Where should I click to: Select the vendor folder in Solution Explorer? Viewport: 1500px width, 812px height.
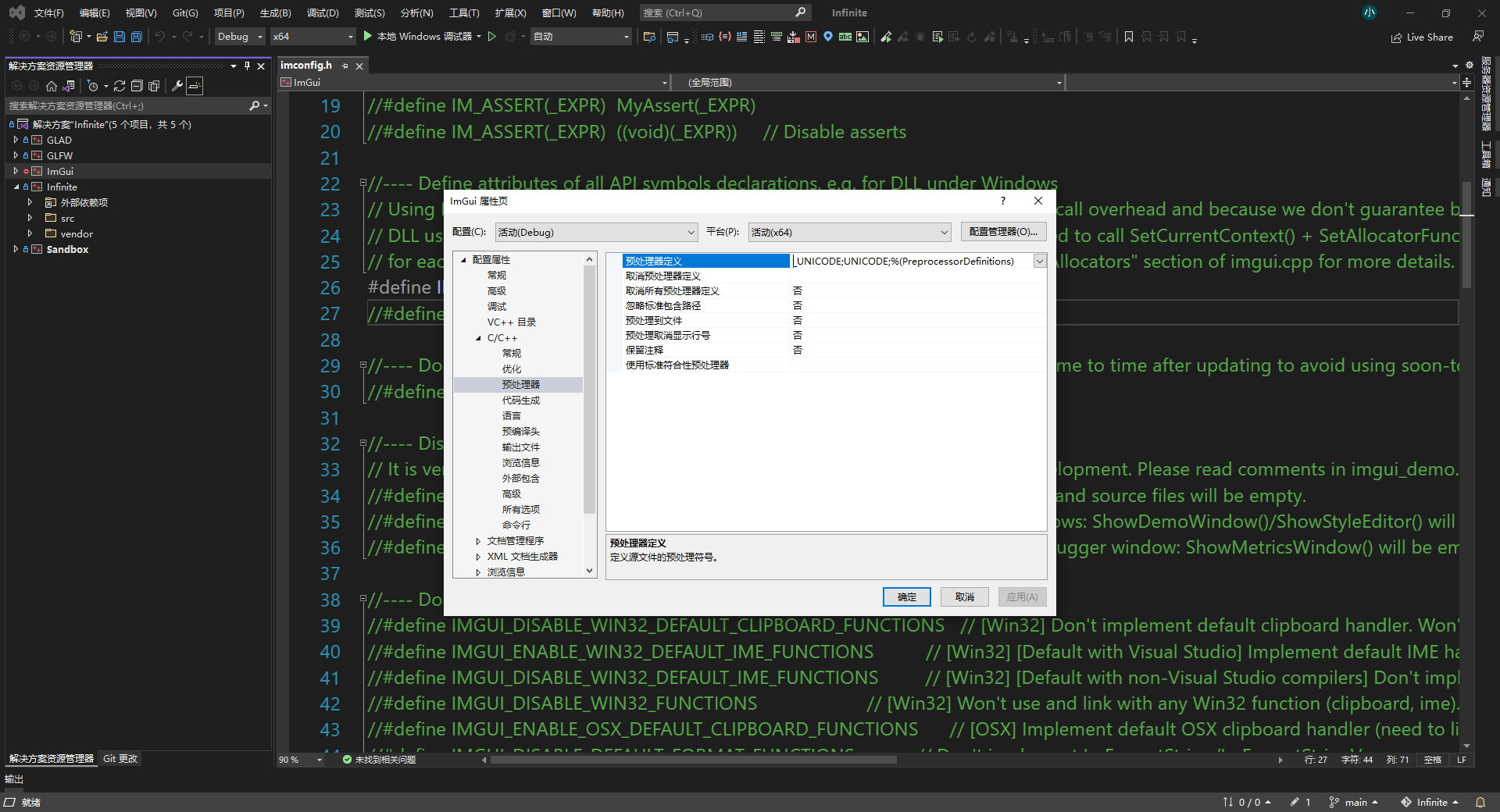(77, 233)
